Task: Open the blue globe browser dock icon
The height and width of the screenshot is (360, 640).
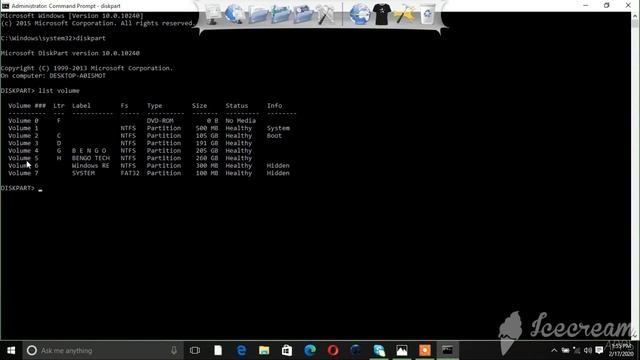Action: coord(359,14)
